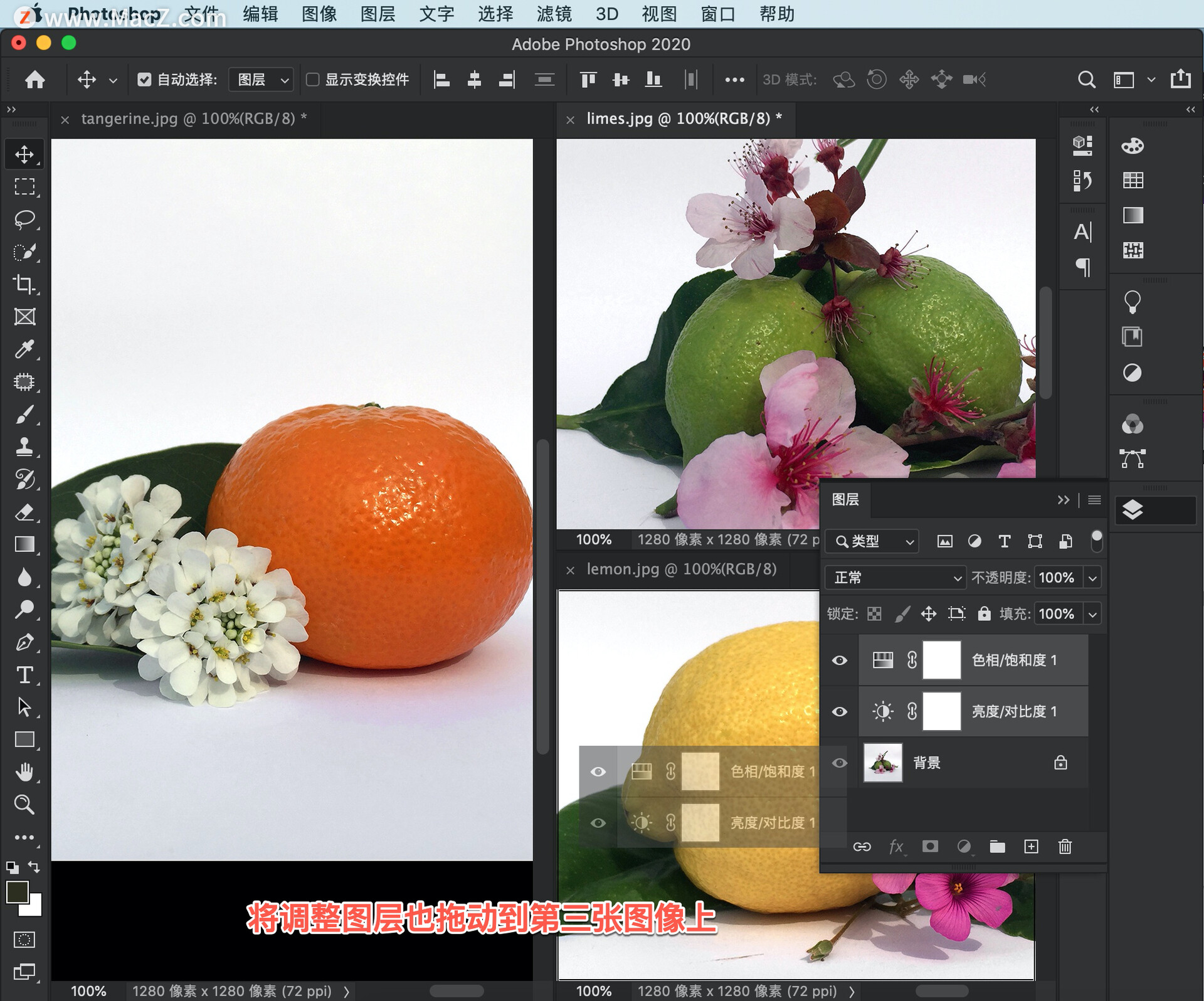Screen dimensions: 1204x1001
Task: Select the Eraser tool
Action: [24, 512]
